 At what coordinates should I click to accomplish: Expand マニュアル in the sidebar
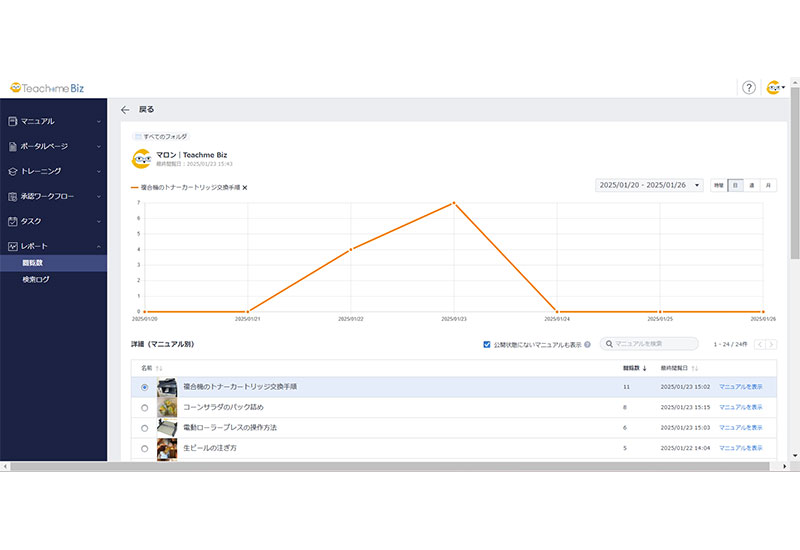[x=53, y=121]
